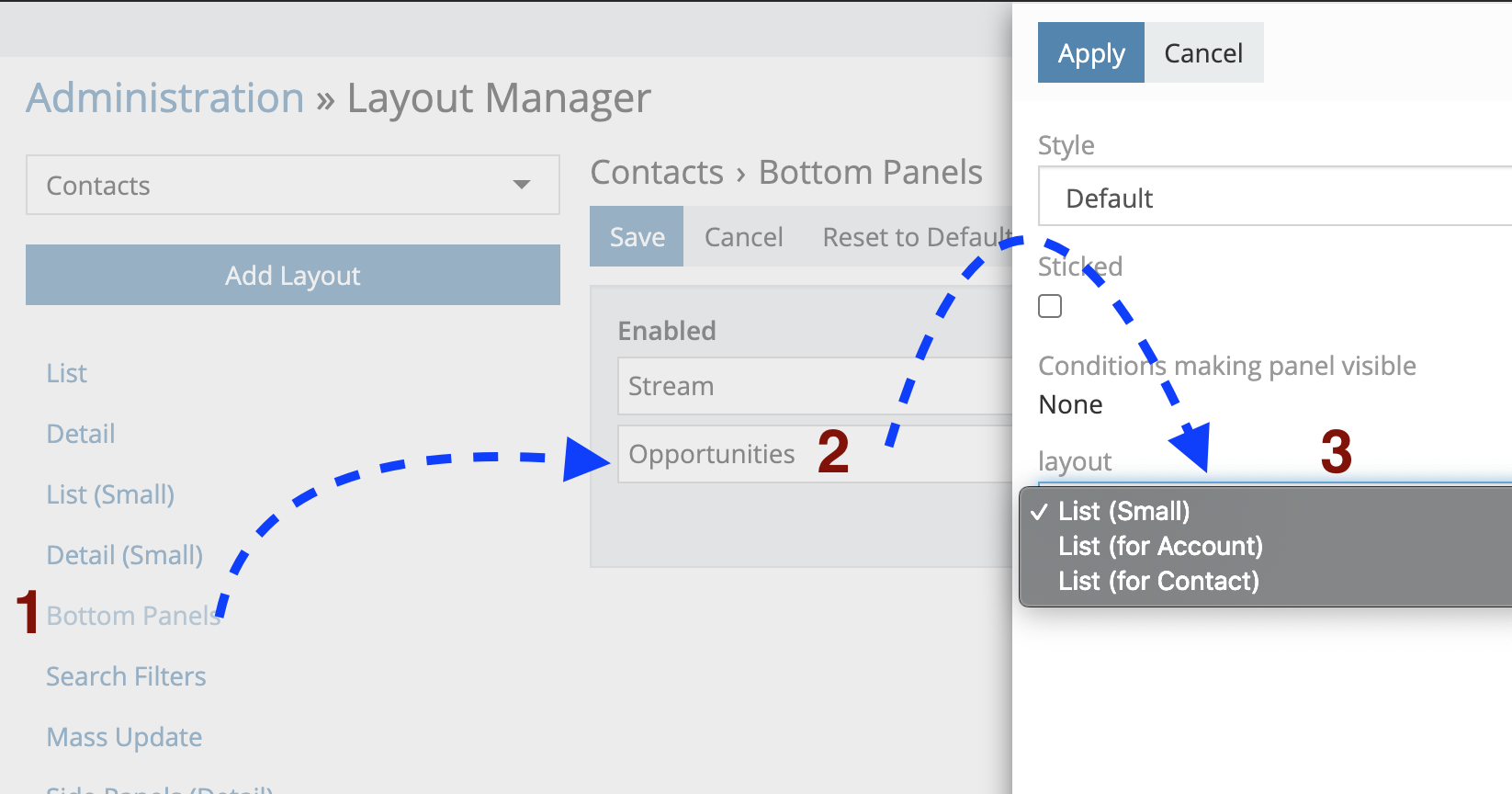Cancel the panel edit dialog
The height and width of the screenshot is (794, 1512).
click(x=1203, y=53)
